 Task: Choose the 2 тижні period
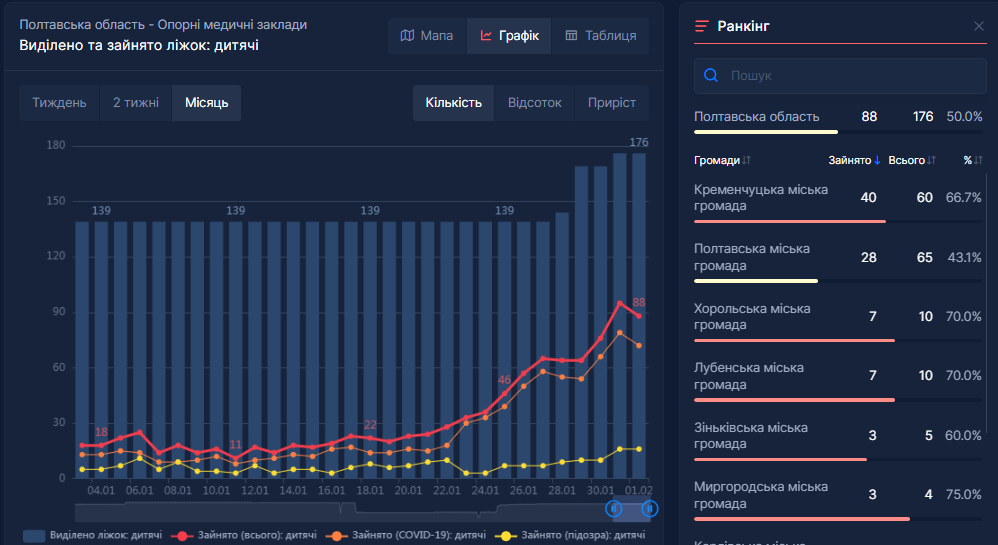click(136, 103)
